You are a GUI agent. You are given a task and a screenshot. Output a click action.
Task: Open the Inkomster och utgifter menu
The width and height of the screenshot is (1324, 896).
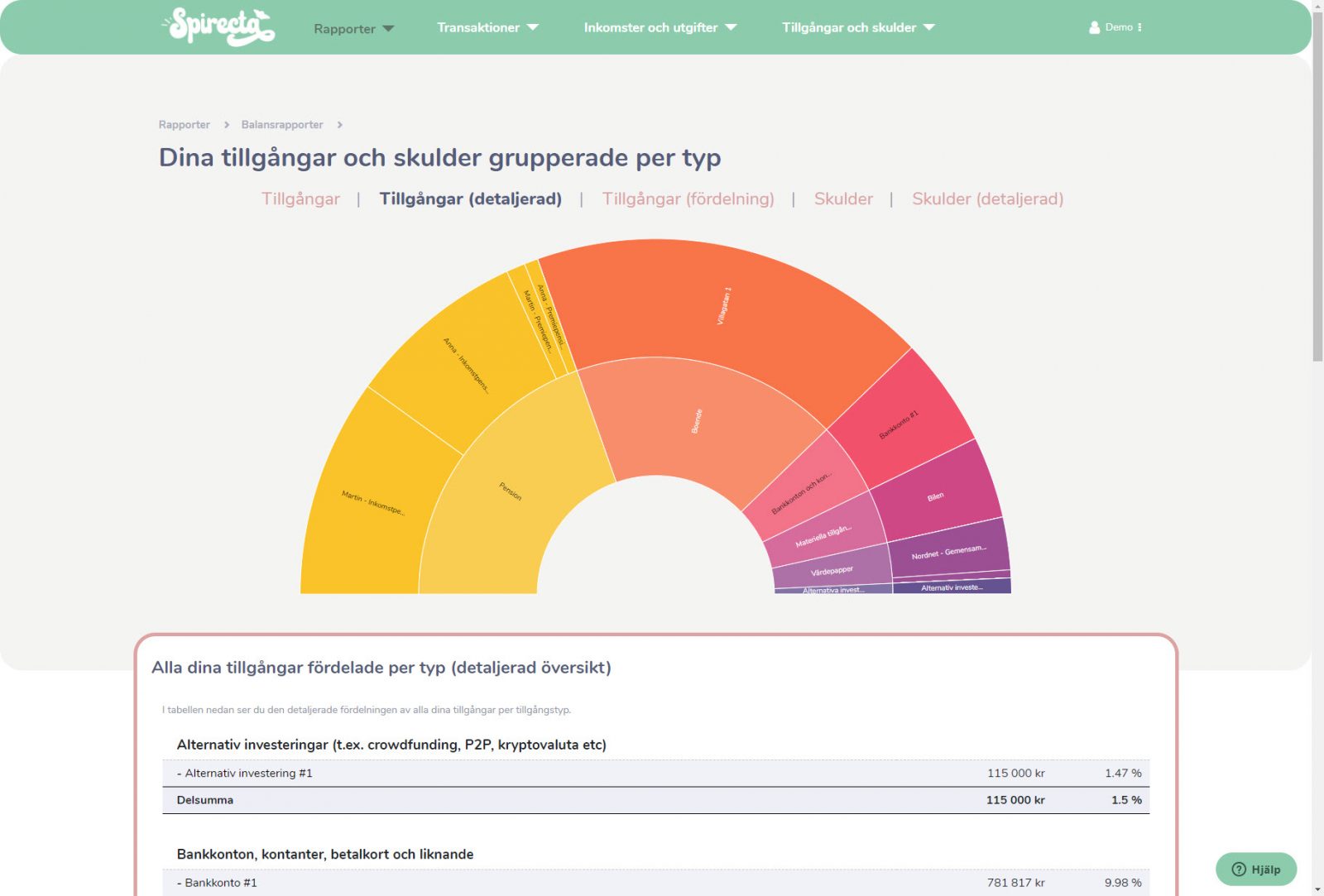coord(658,27)
